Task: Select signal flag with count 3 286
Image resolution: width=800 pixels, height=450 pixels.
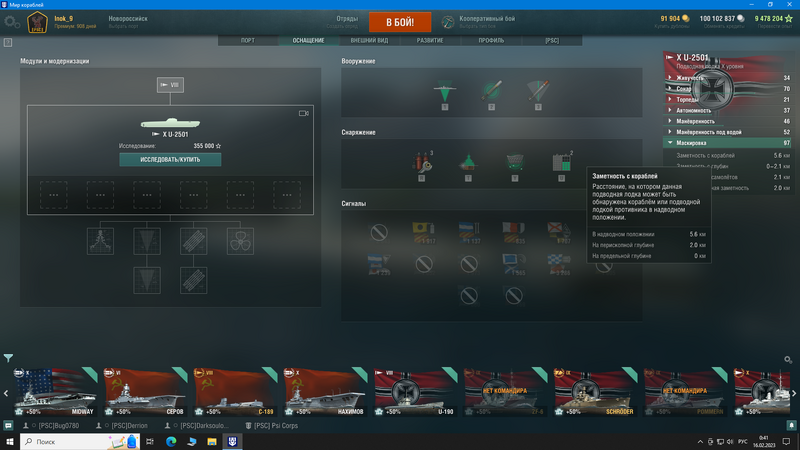Action: (559, 264)
